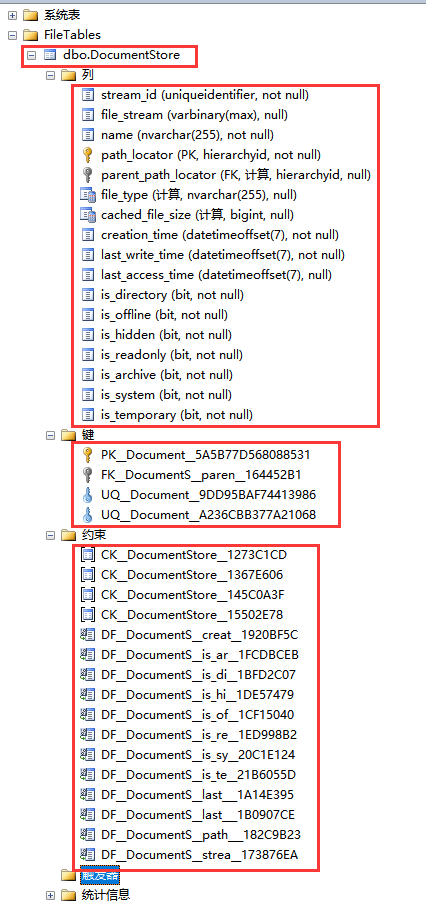Click the gray key icon of FK__DocumentS__paren__164452B1
Screen dimensions: 426x909
pos(88,475)
